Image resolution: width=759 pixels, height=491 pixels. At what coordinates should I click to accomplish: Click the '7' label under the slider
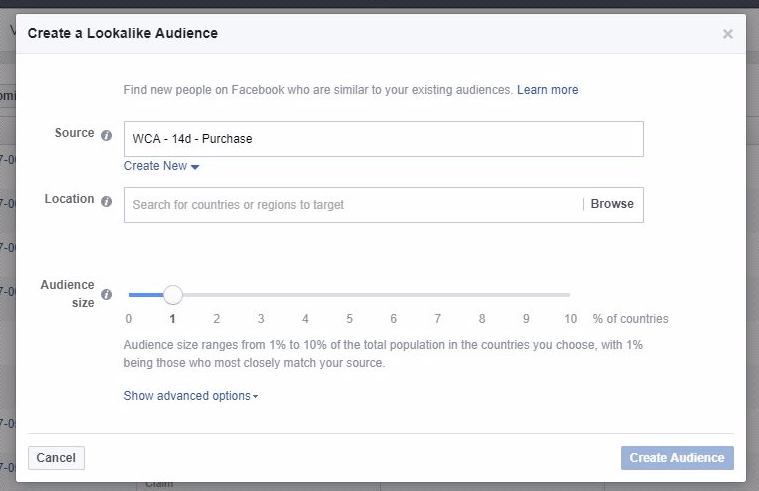pos(438,319)
